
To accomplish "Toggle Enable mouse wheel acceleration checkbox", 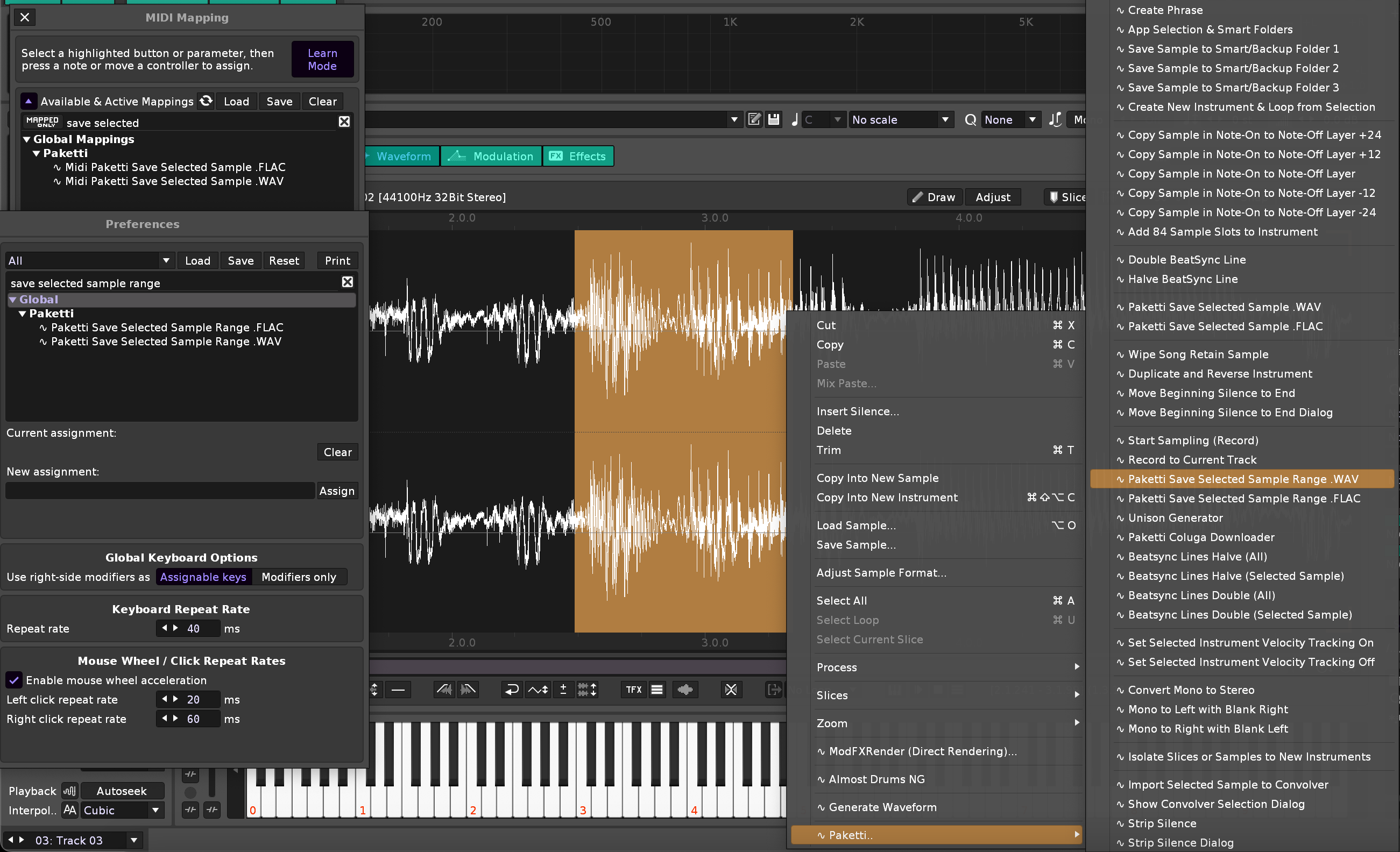I will (14, 680).
